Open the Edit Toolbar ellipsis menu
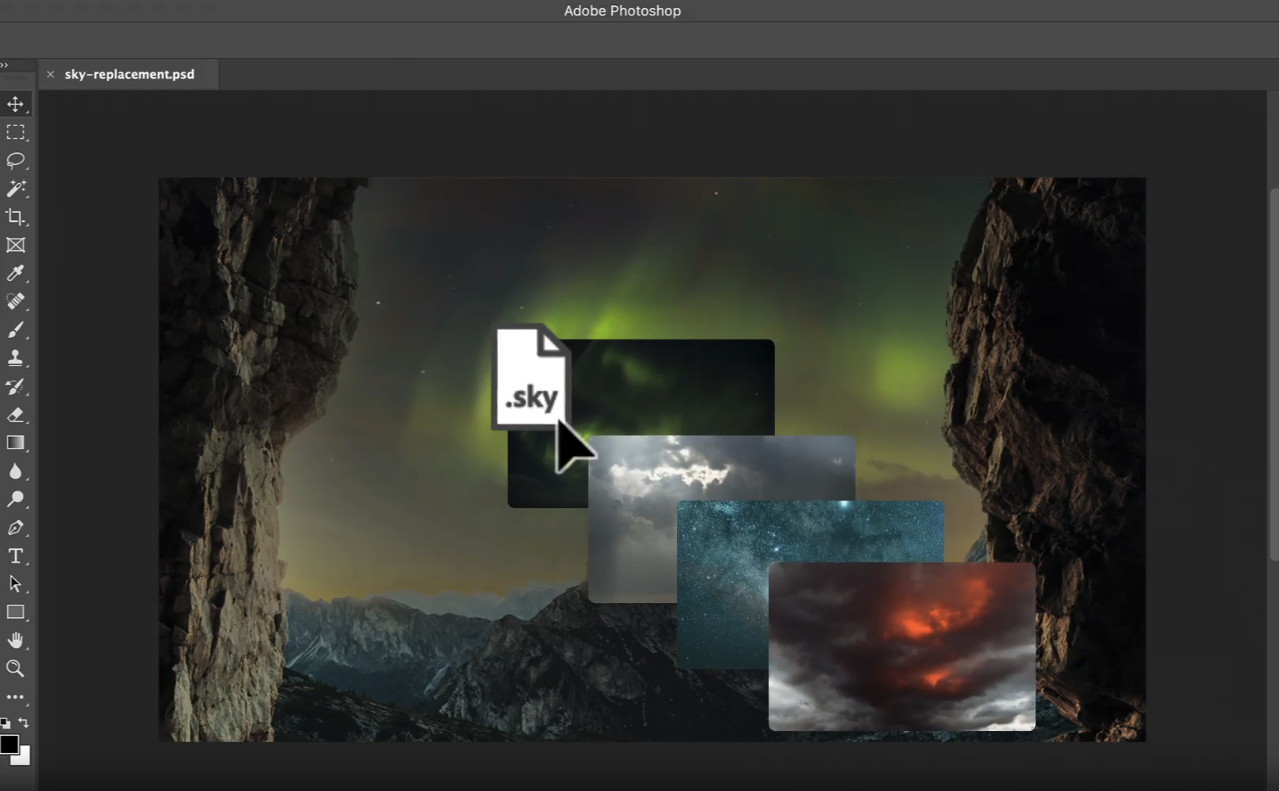Image resolution: width=1279 pixels, height=791 pixels. pos(15,696)
